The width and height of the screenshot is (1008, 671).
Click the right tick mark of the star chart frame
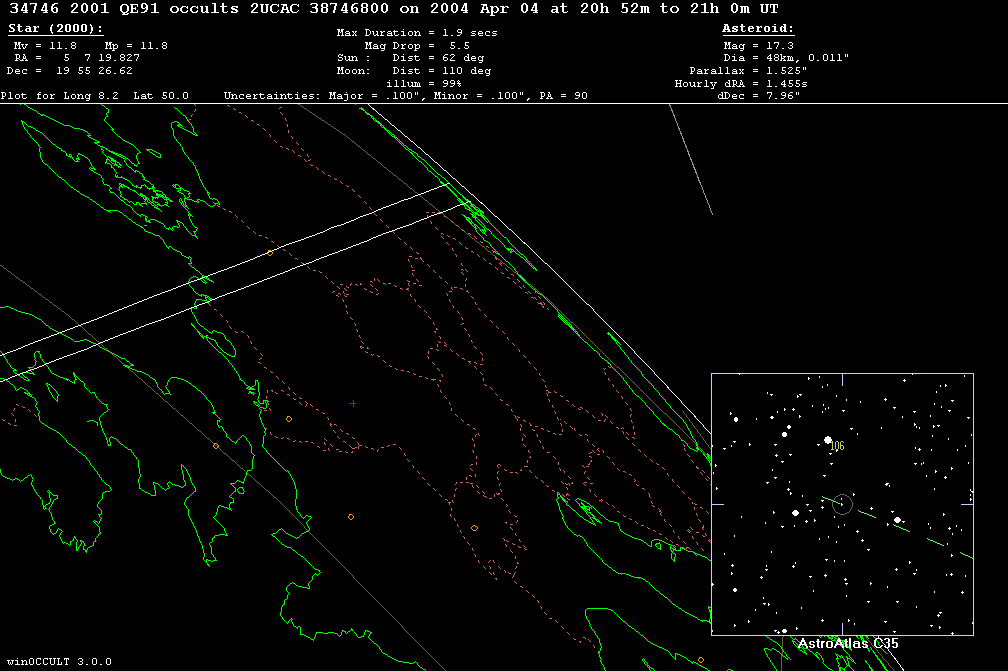click(x=968, y=504)
